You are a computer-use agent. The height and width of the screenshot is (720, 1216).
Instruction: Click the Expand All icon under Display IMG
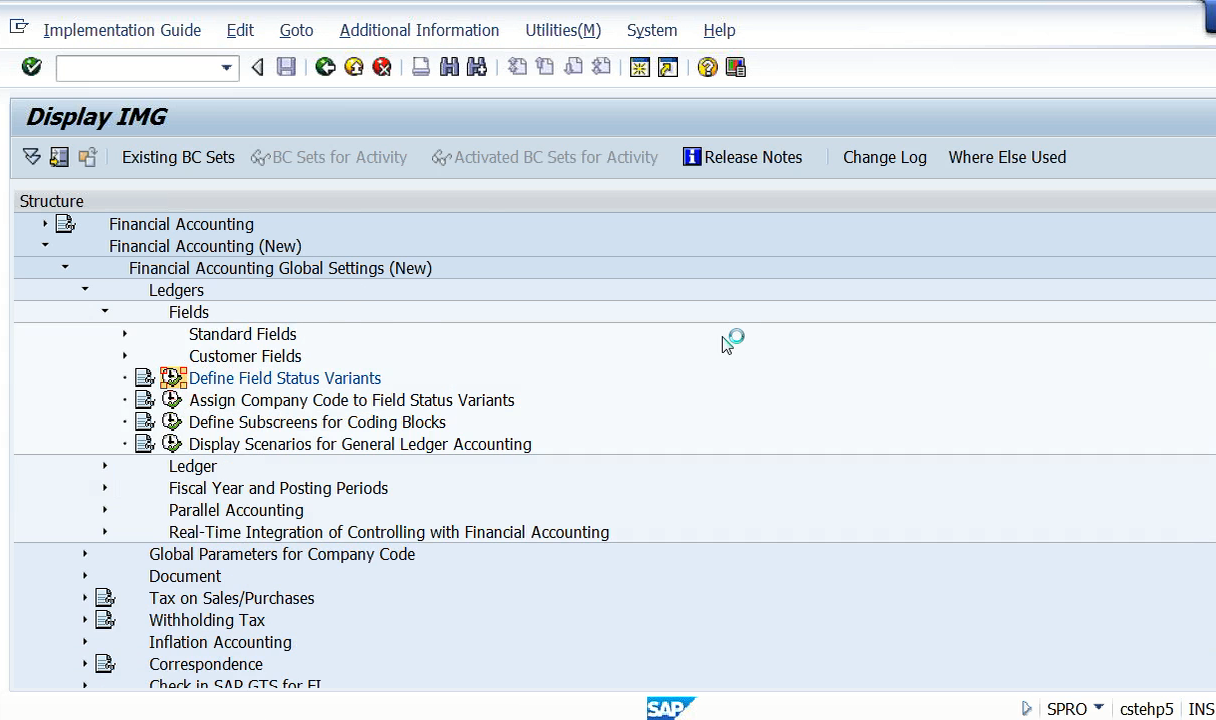click(x=32, y=157)
